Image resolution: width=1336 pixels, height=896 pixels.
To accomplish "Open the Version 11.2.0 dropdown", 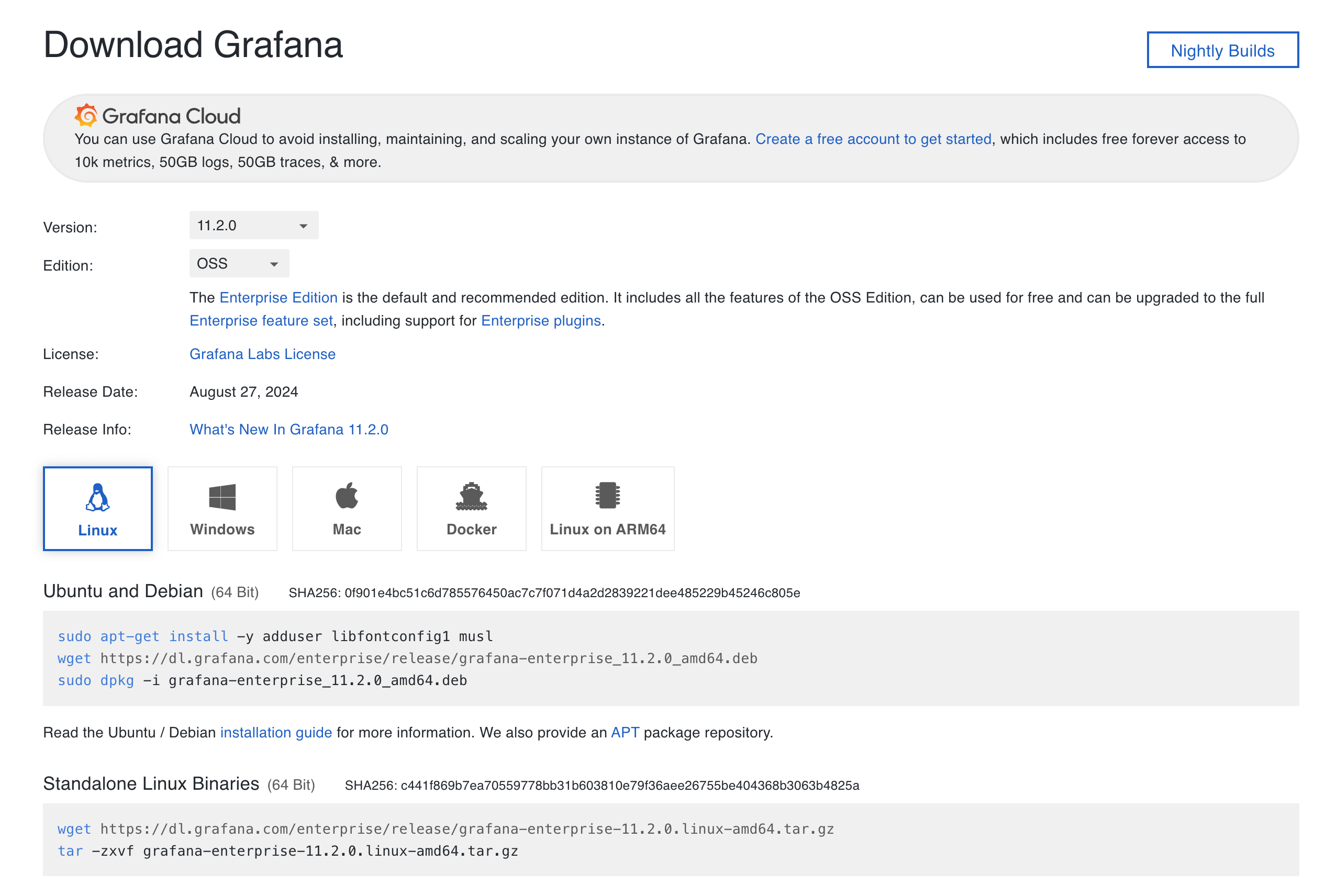I will tap(254, 225).
